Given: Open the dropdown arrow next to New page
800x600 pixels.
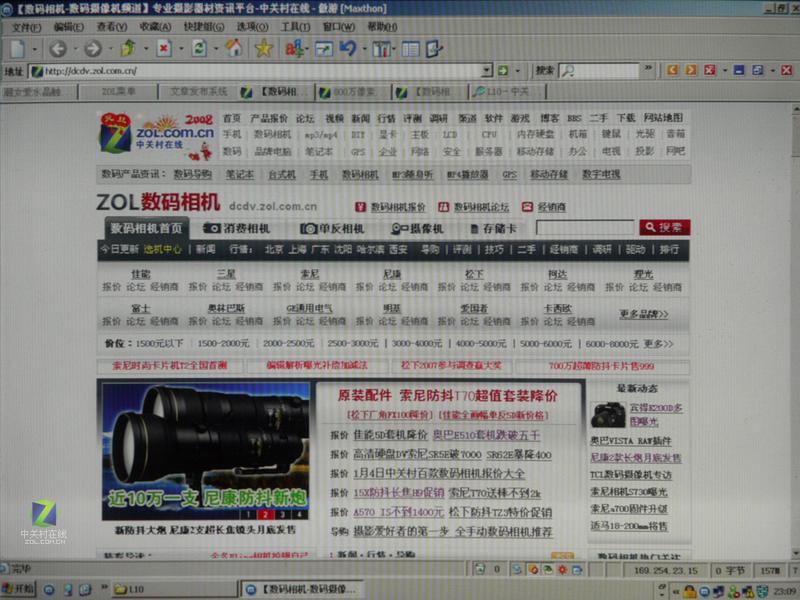Looking at the screenshot, I should [x=35, y=49].
